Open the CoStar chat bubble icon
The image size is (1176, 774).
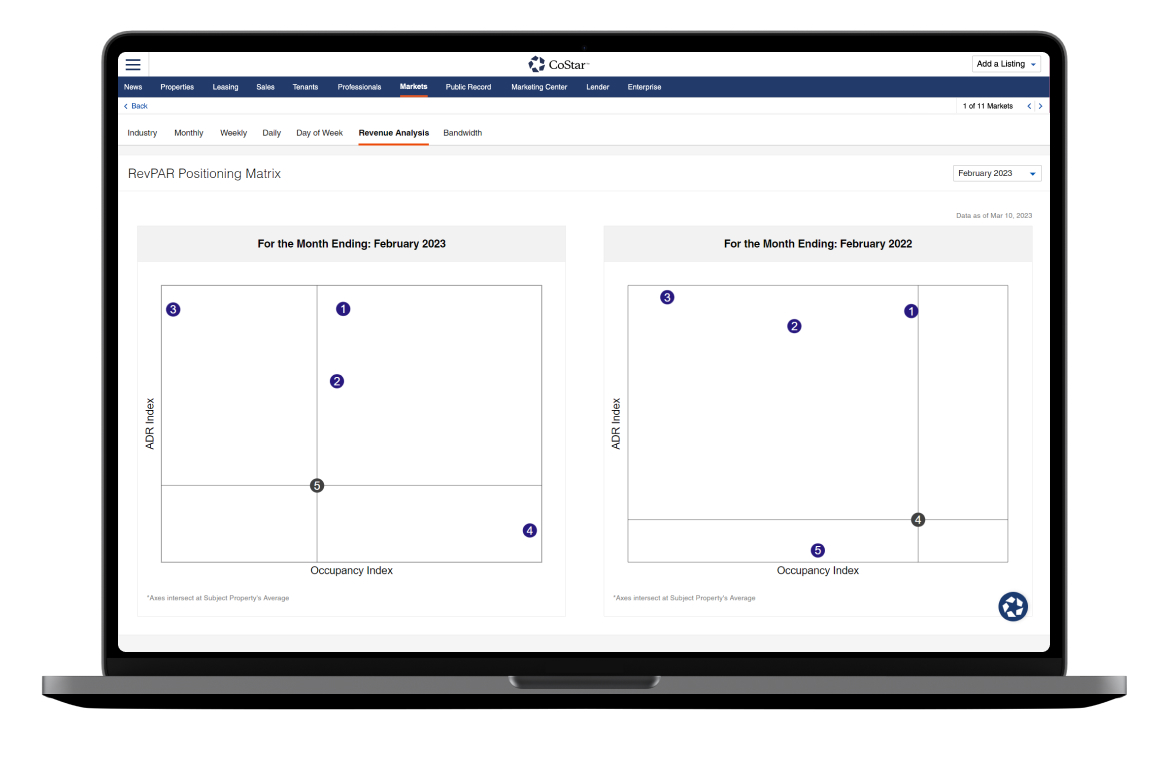[1013, 606]
